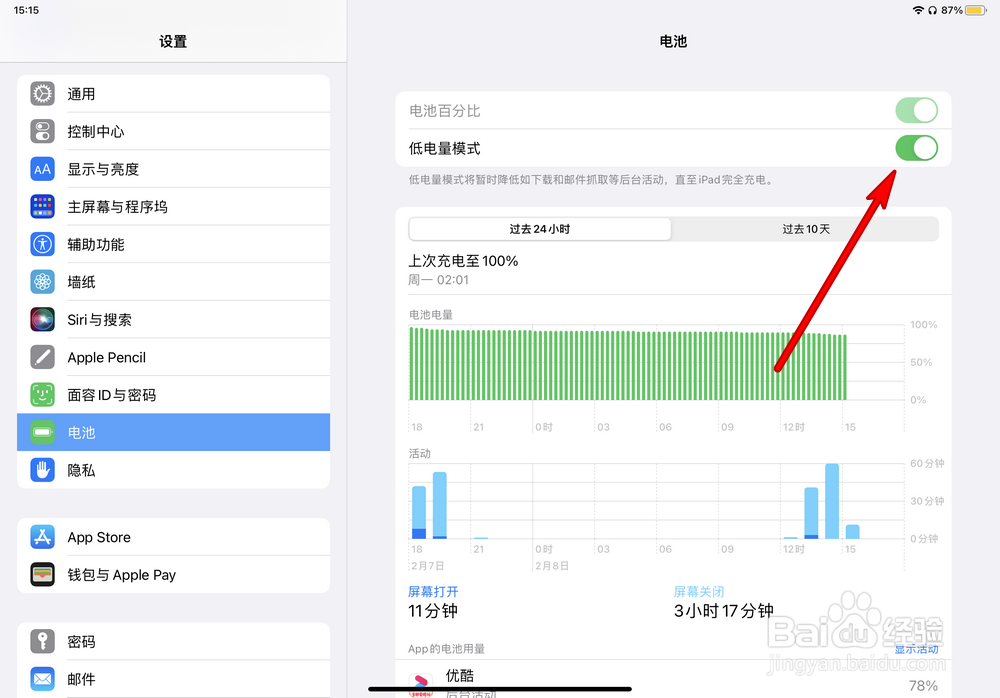The height and width of the screenshot is (698, 1000).
Task: Open the 通用 settings icon
Action: pos(42,93)
